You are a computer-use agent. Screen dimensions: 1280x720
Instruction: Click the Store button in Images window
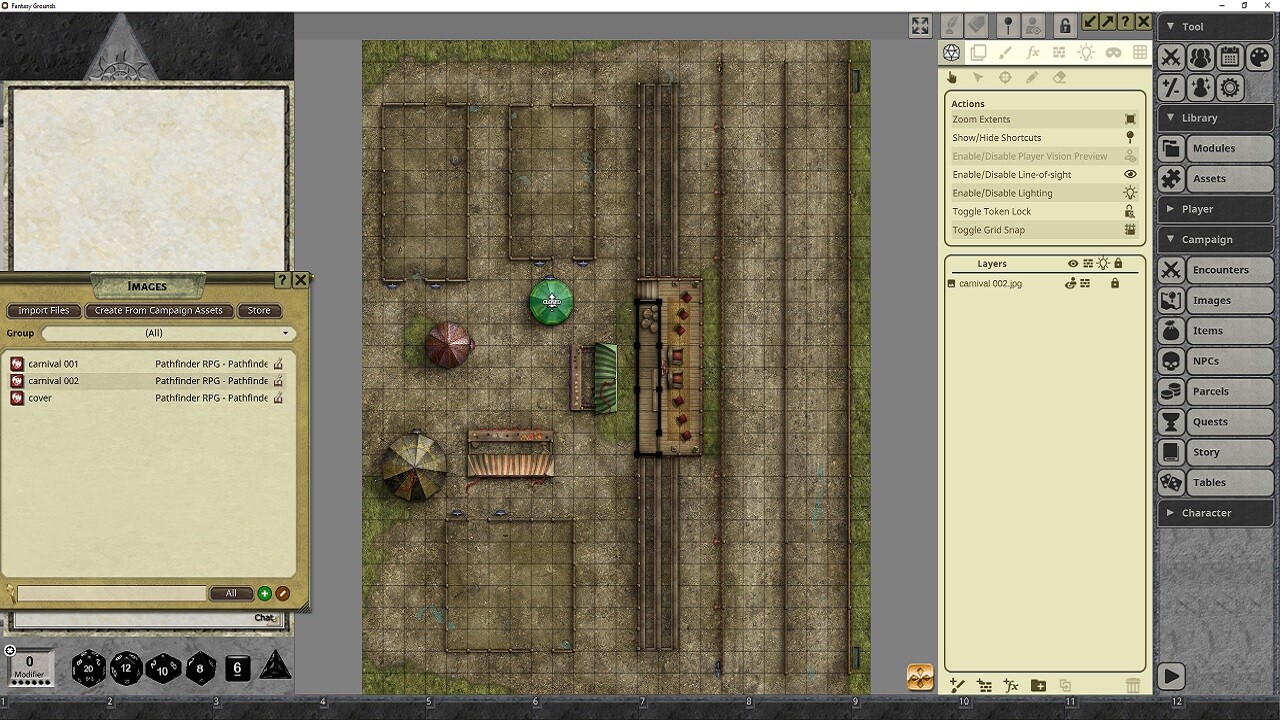coord(259,310)
